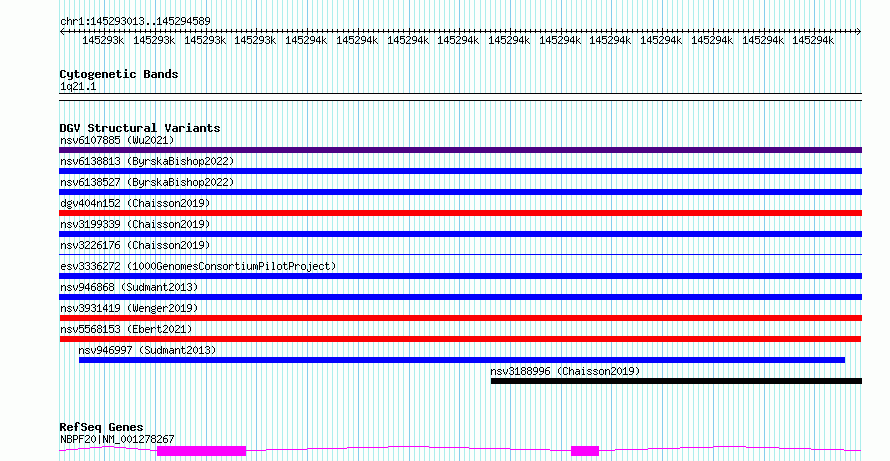Click the dgv404n152 (Chaisson2019) label
The height and width of the screenshot is (461, 890).
tap(135, 203)
